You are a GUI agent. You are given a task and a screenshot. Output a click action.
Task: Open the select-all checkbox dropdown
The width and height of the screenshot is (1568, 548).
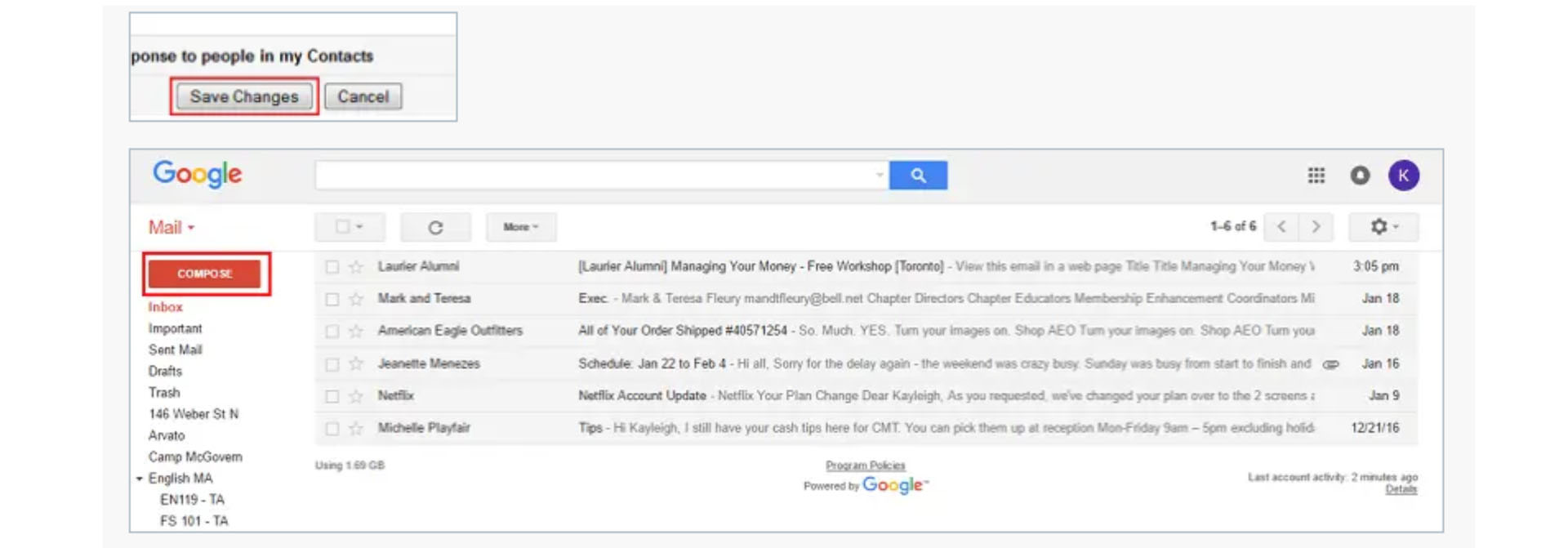coord(350,227)
